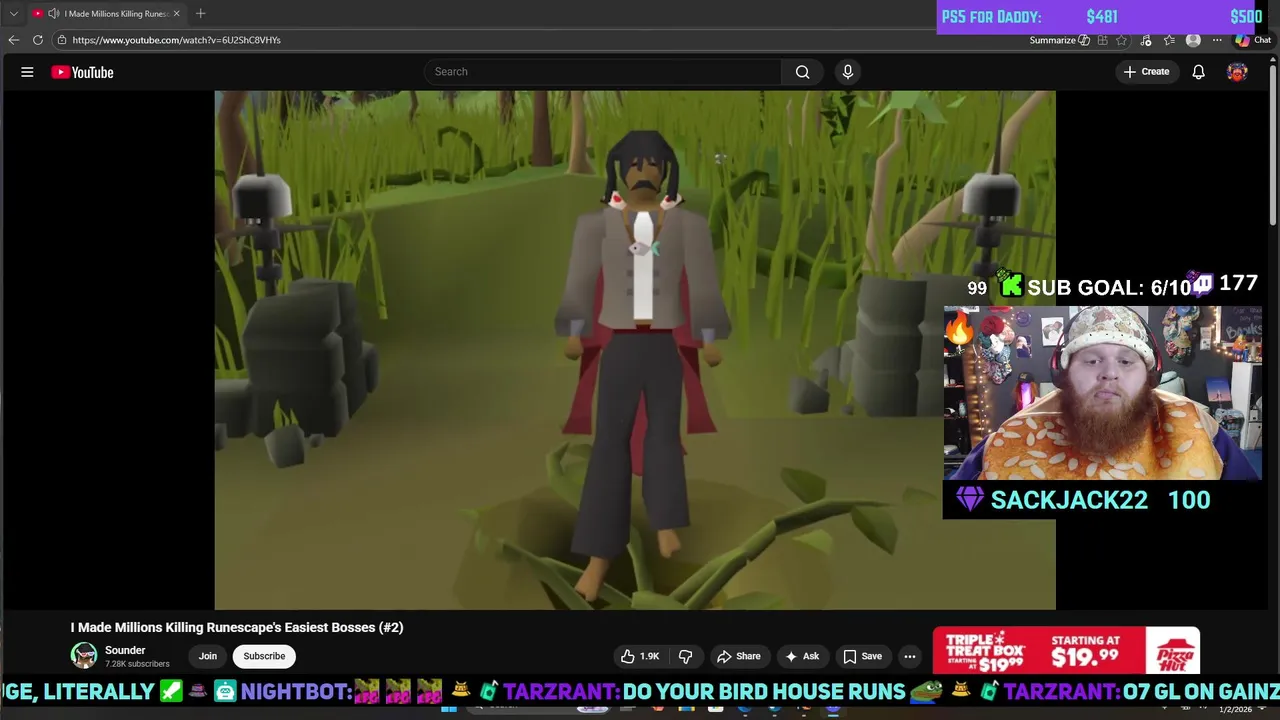1280x720 pixels.
Task: Select the I Made Millions video tab
Action: [107, 14]
